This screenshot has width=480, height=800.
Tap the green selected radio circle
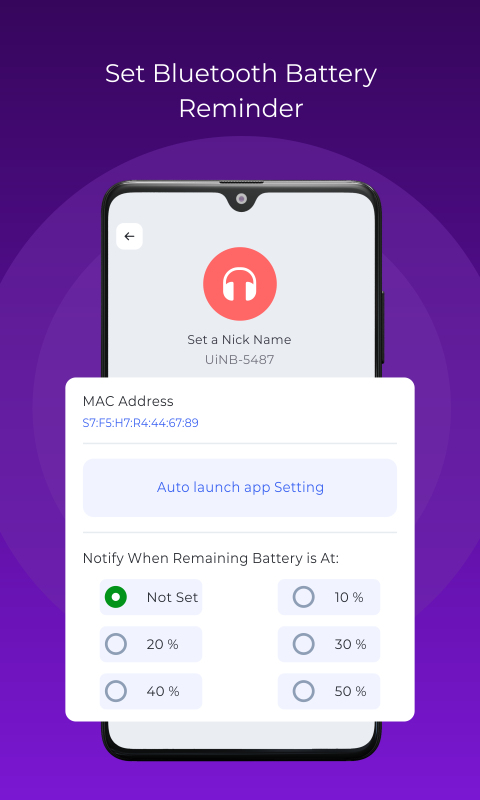coord(116,597)
